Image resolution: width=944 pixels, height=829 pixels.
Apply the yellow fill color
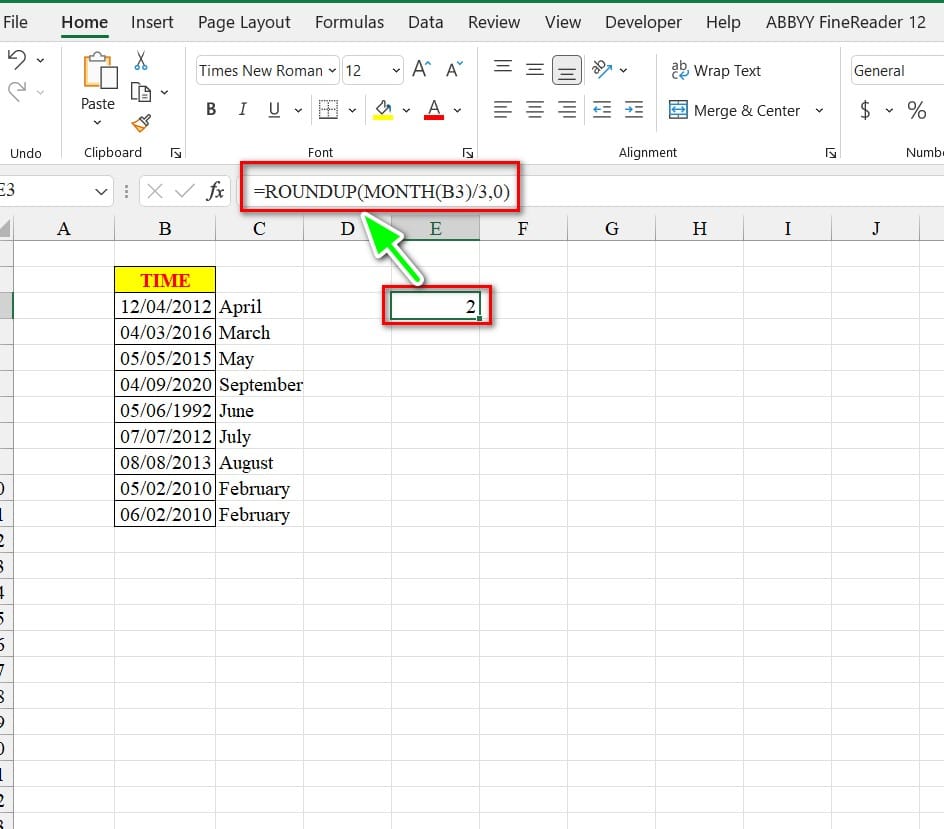[383, 110]
